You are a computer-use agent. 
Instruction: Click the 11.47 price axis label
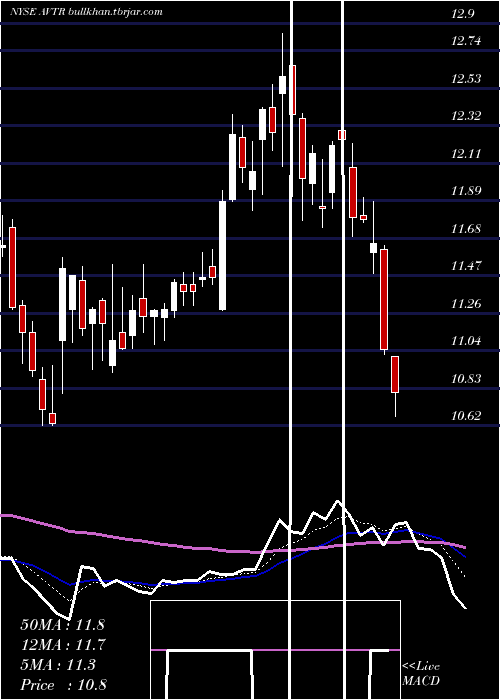tap(466, 267)
